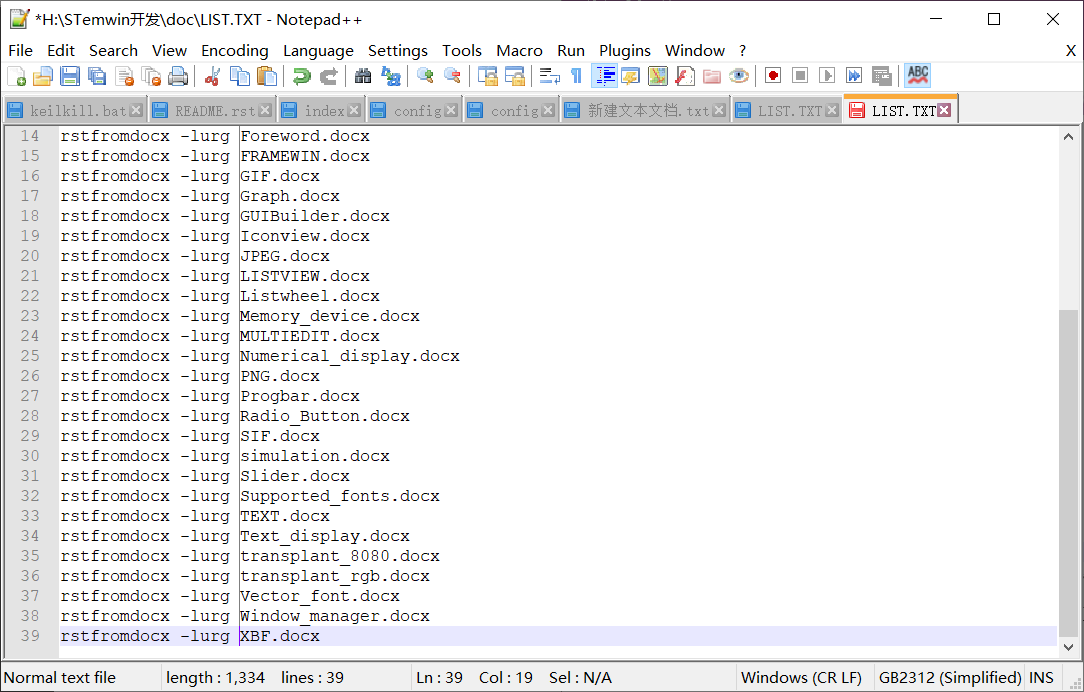Toggle Show All Characters pilcrow icon

pos(576,76)
